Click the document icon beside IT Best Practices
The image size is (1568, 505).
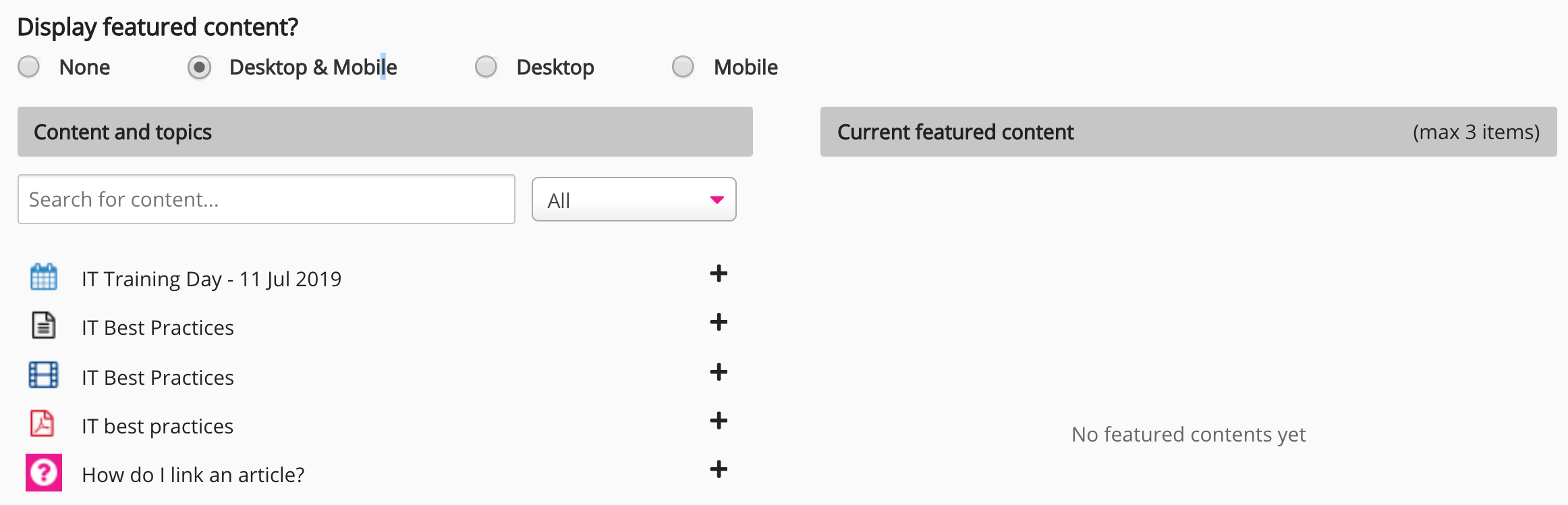pyautogui.click(x=44, y=325)
